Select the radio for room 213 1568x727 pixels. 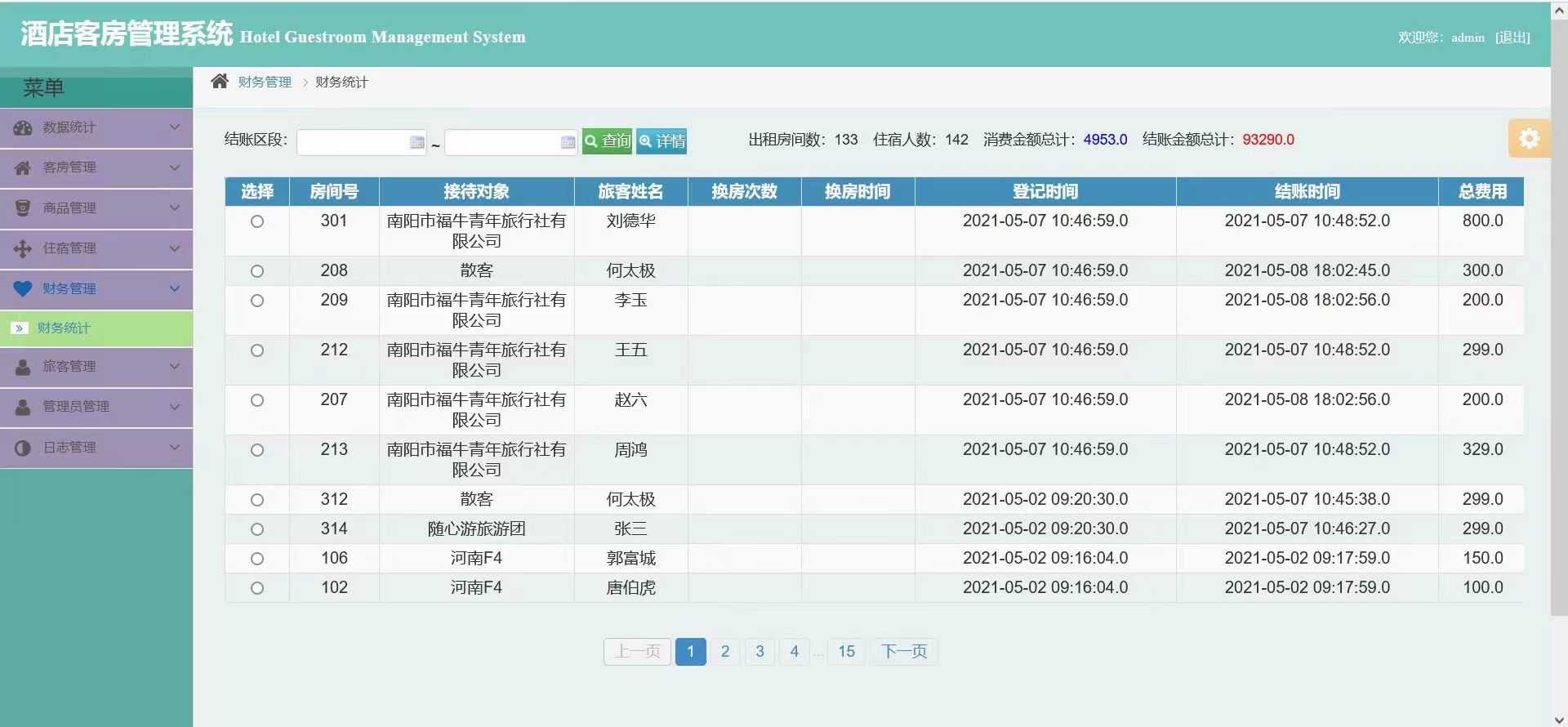(x=257, y=450)
